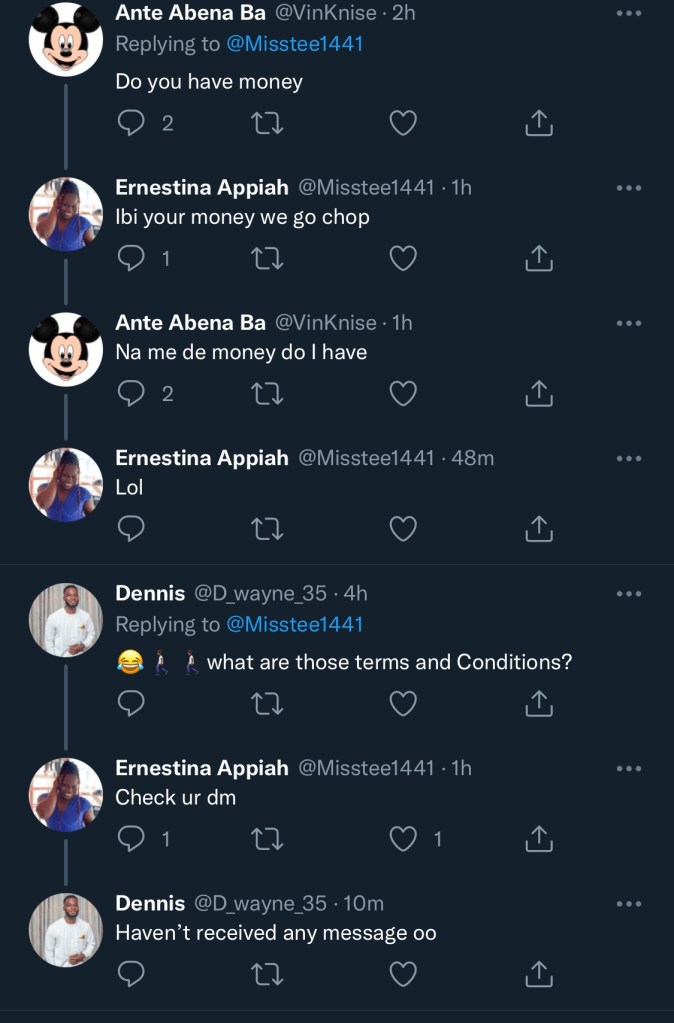
Task: Reply to Ernestina's 'Lol' tweet
Action: coord(132,528)
